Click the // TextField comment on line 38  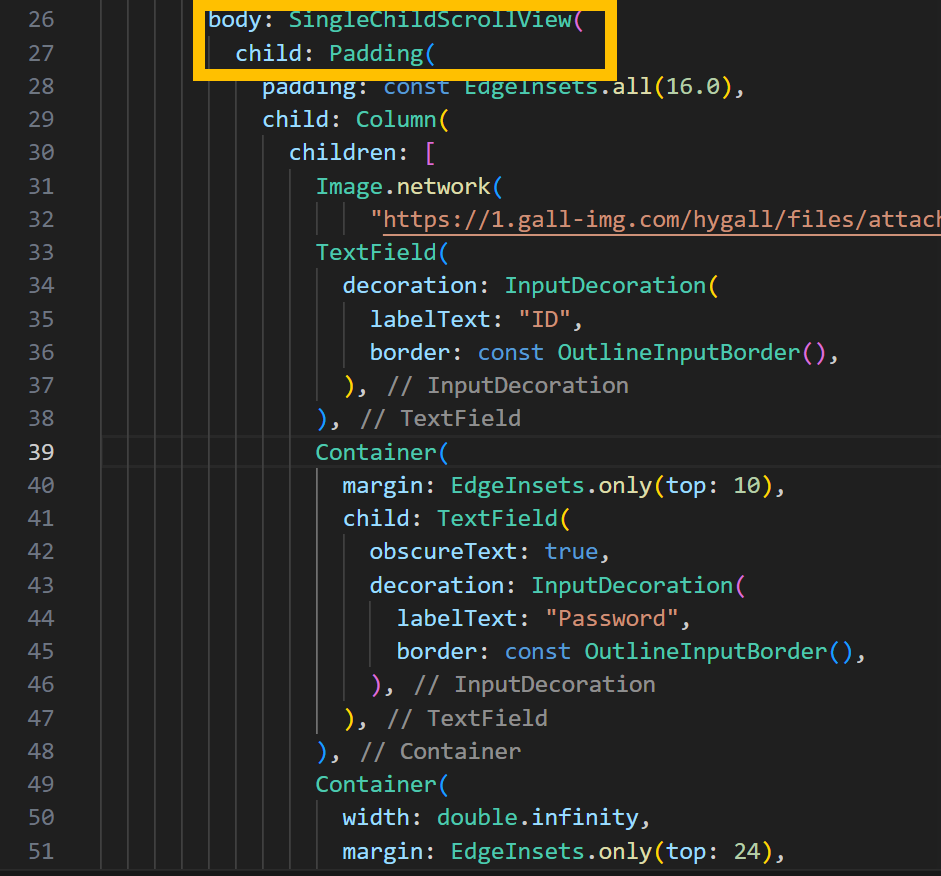(440, 419)
